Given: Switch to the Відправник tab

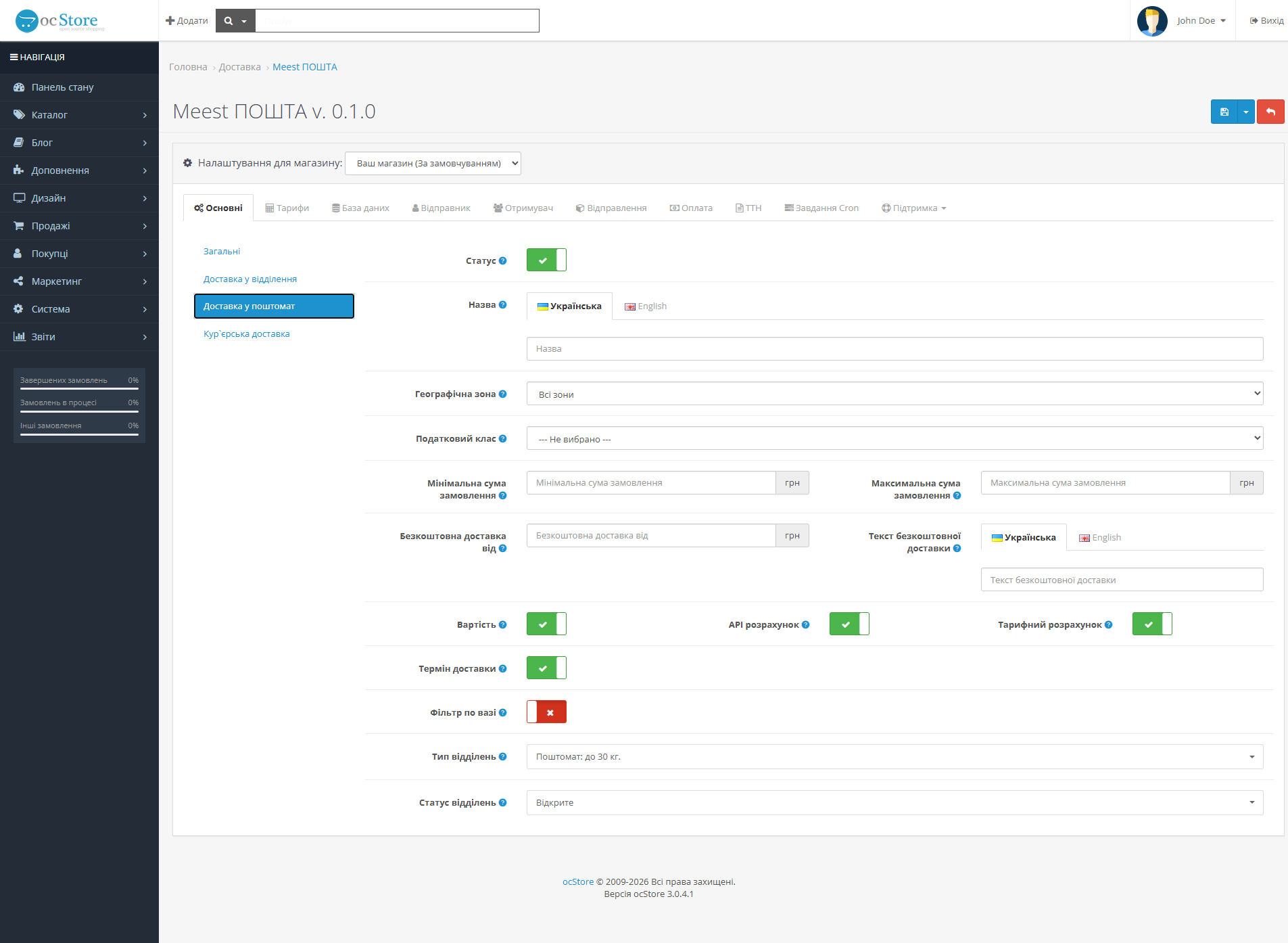Looking at the screenshot, I should coord(441,208).
